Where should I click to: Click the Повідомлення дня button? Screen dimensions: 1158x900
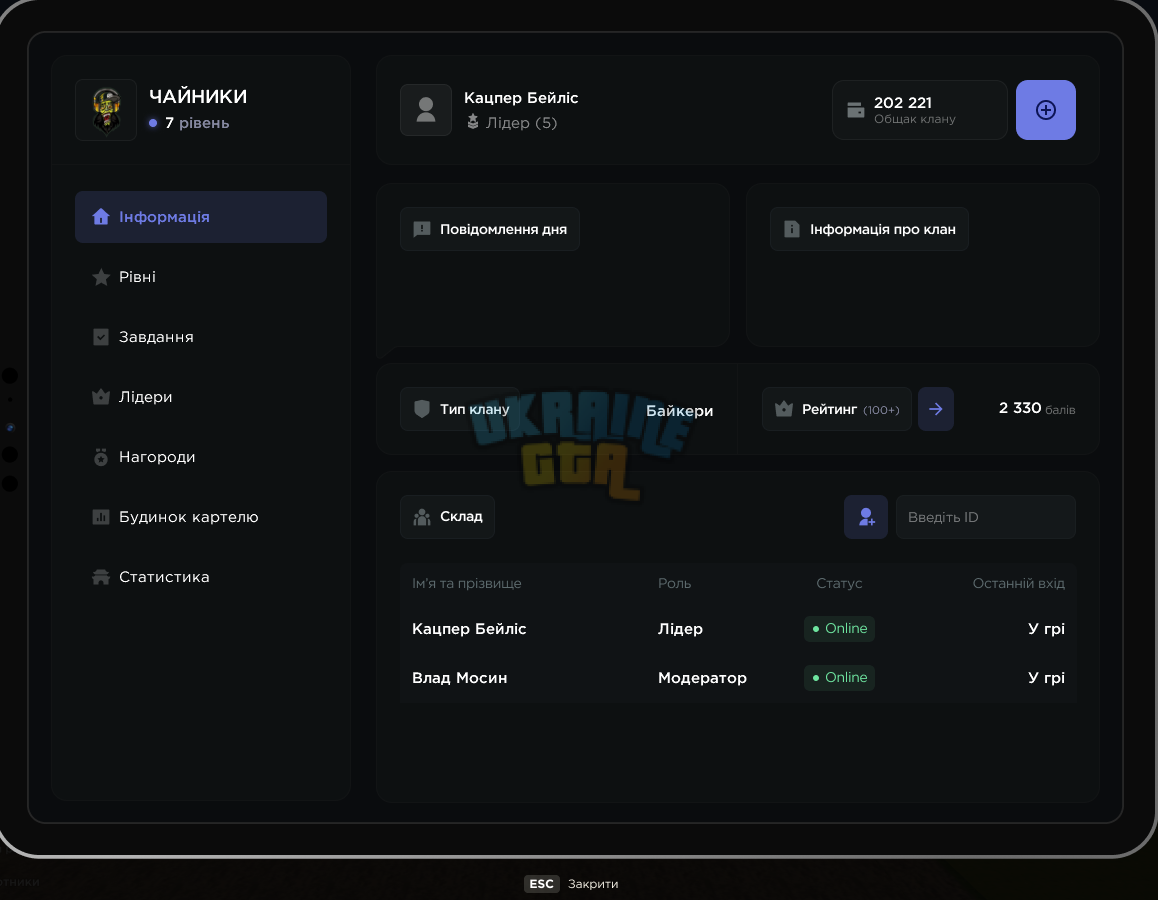[490, 229]
